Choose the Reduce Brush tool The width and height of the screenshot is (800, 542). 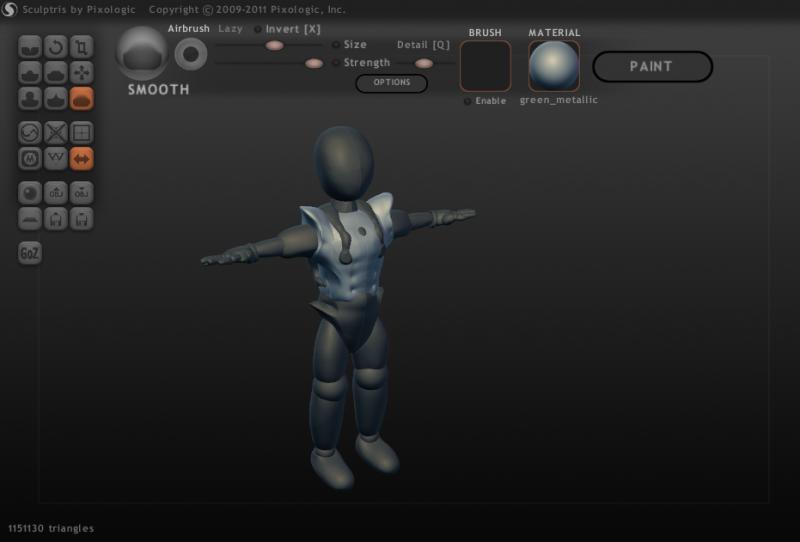[30, 133]
